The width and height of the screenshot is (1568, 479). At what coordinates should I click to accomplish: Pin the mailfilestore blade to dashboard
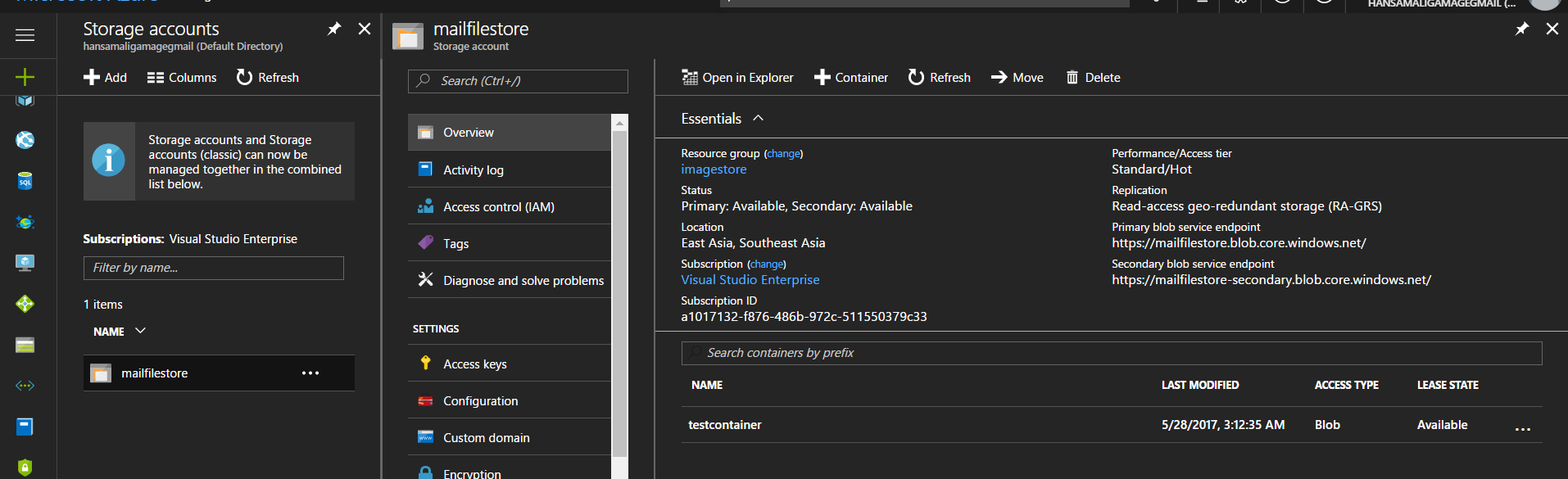(1522, 29)
